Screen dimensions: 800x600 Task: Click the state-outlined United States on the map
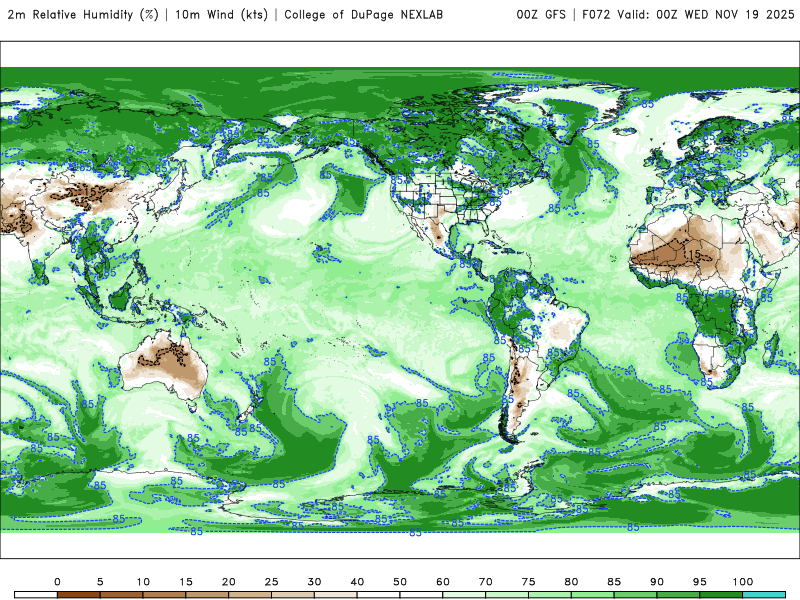tap(444, 196)
